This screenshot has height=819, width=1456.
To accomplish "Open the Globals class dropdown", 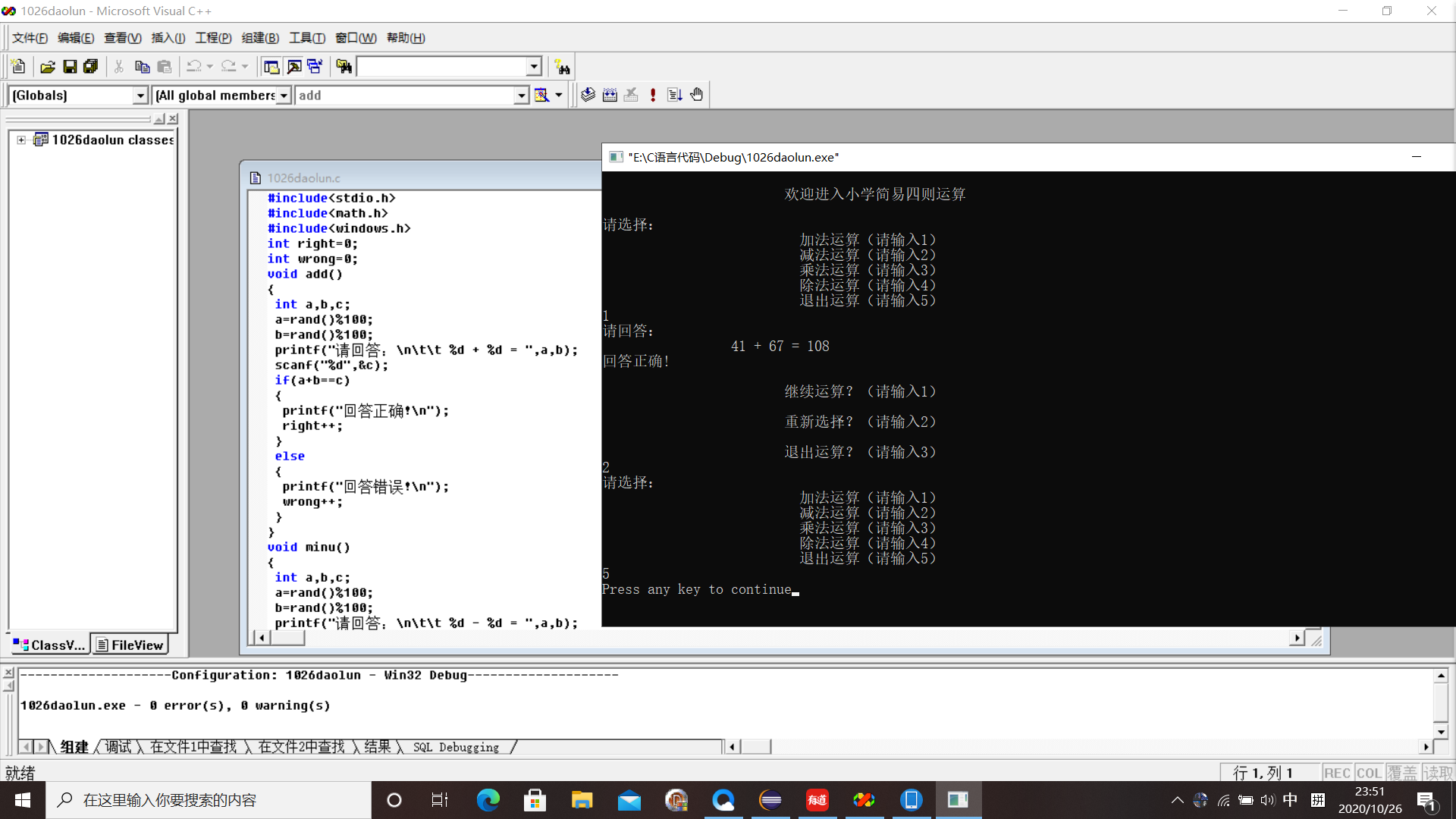I will coord(140,96).
